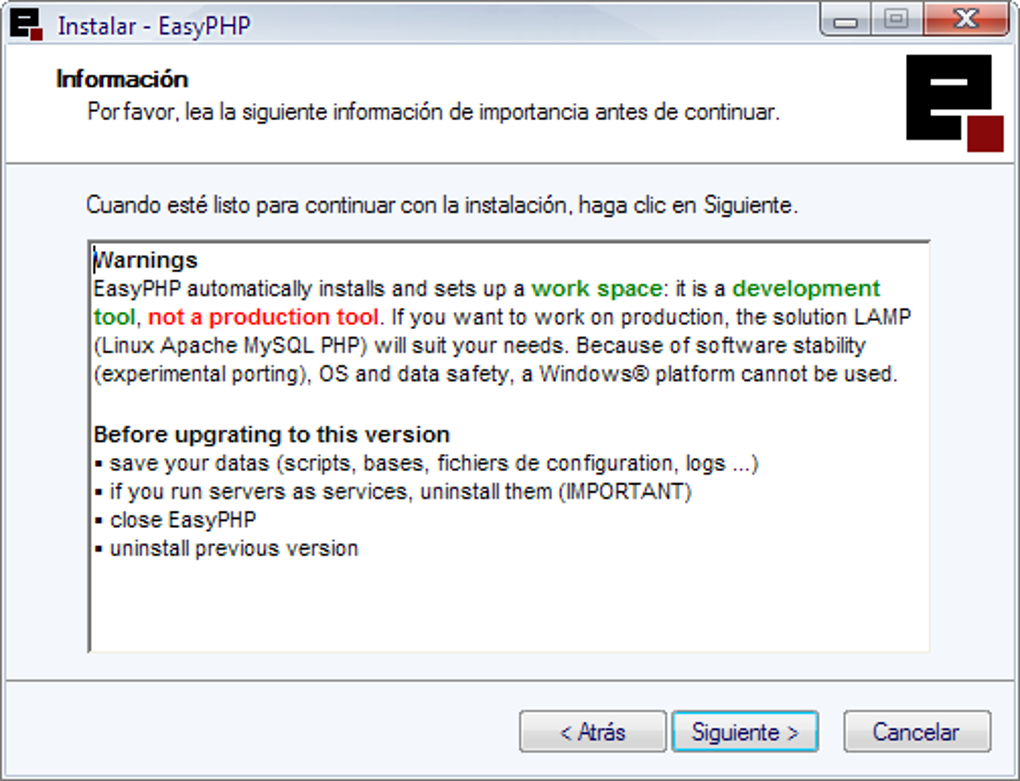The height and width of the screenshot is (781, 1020).
Task: Proceed by clicking Siguiente
Action: 745,732
